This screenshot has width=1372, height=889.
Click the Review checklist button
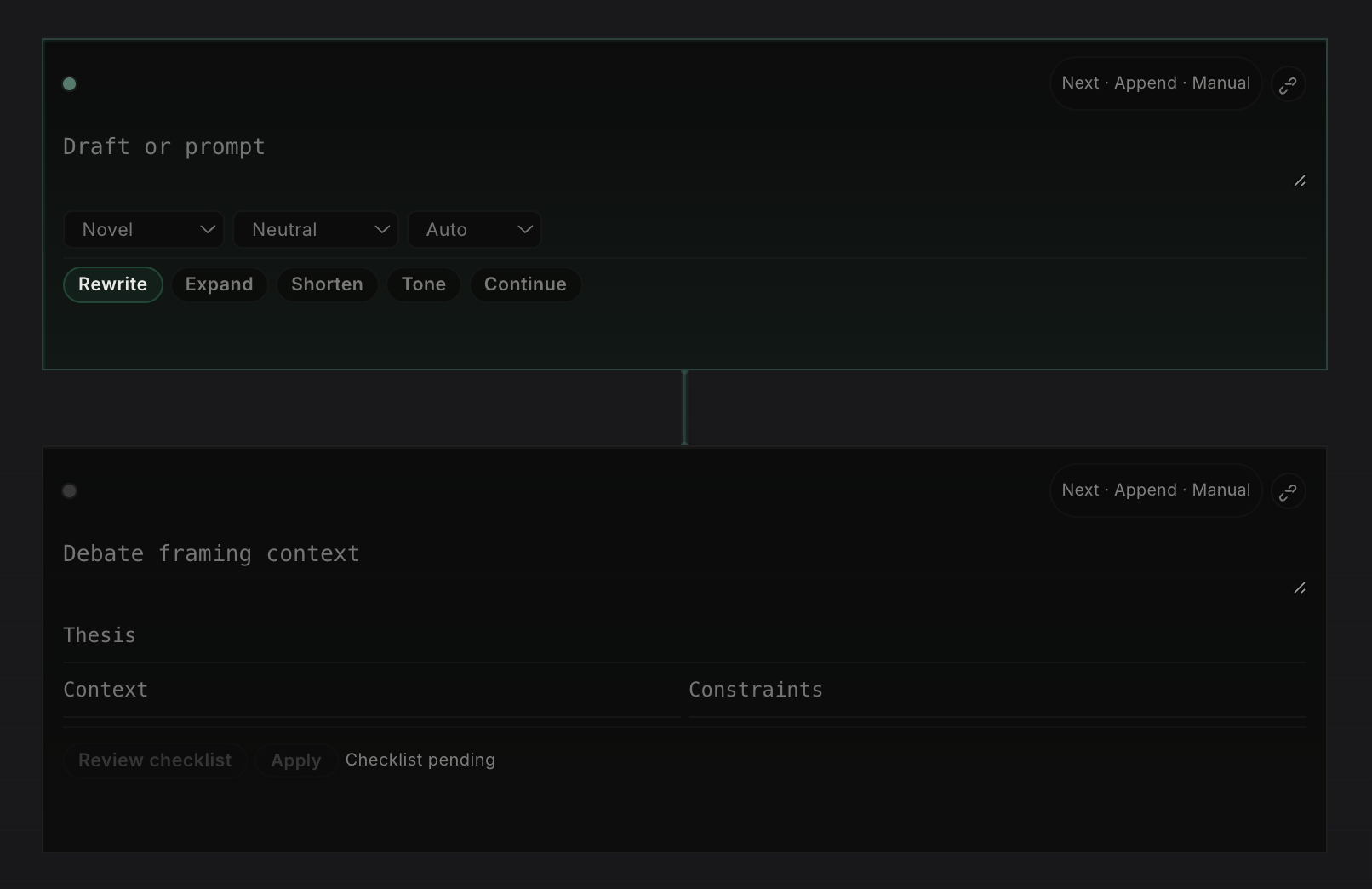(x=154, y=760)
